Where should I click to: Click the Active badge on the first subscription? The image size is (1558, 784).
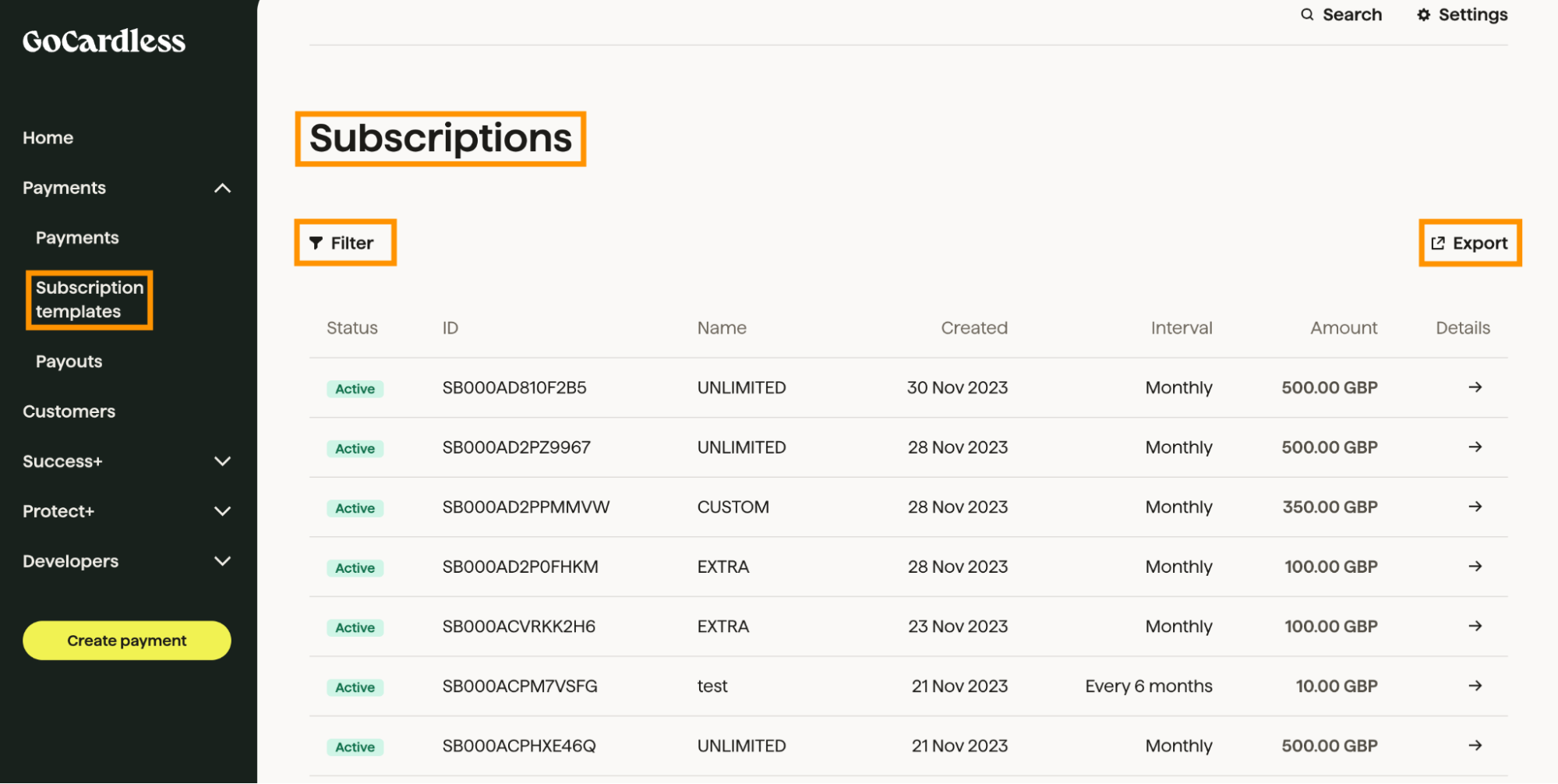355,388
